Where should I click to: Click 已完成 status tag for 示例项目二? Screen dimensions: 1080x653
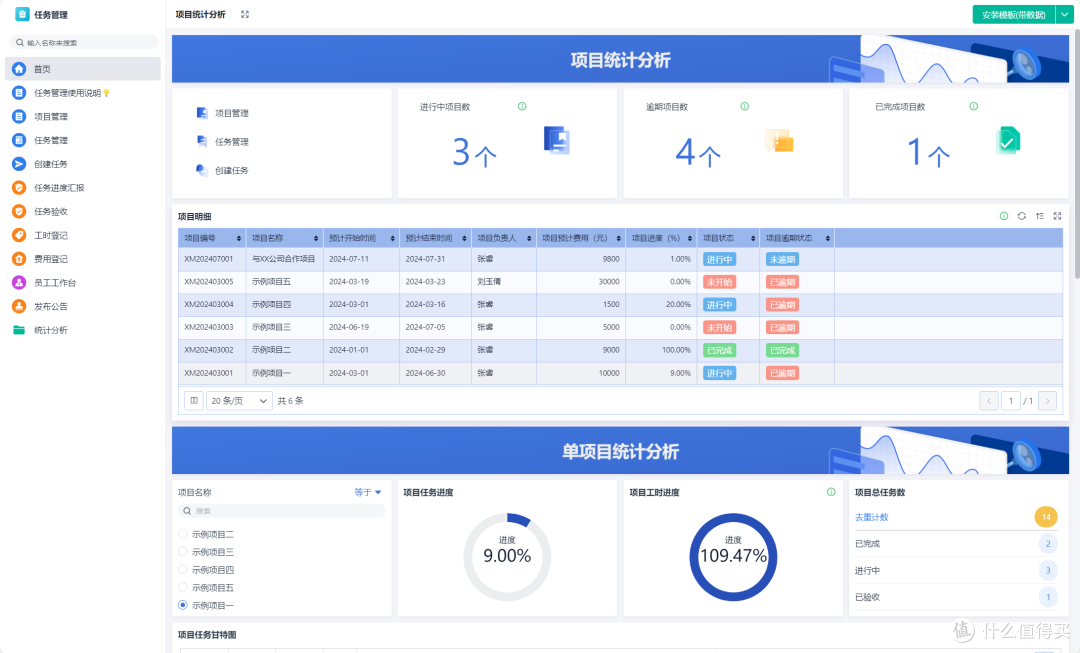click(x=719, y=351)
